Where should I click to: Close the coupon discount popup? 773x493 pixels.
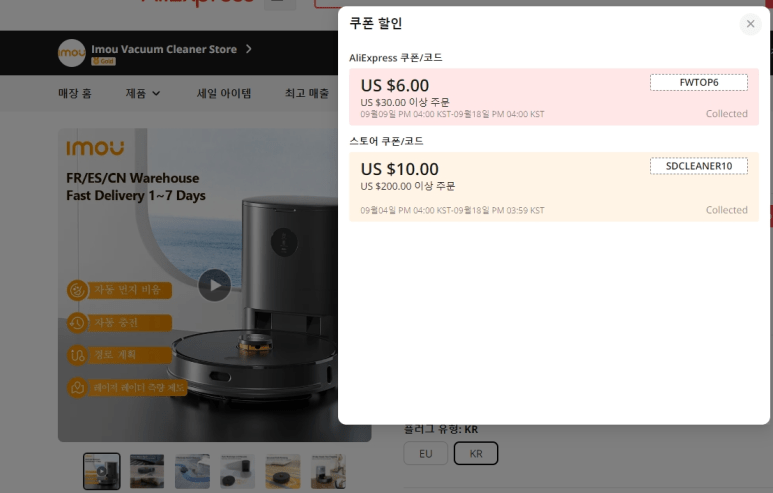tap(750, 24)
